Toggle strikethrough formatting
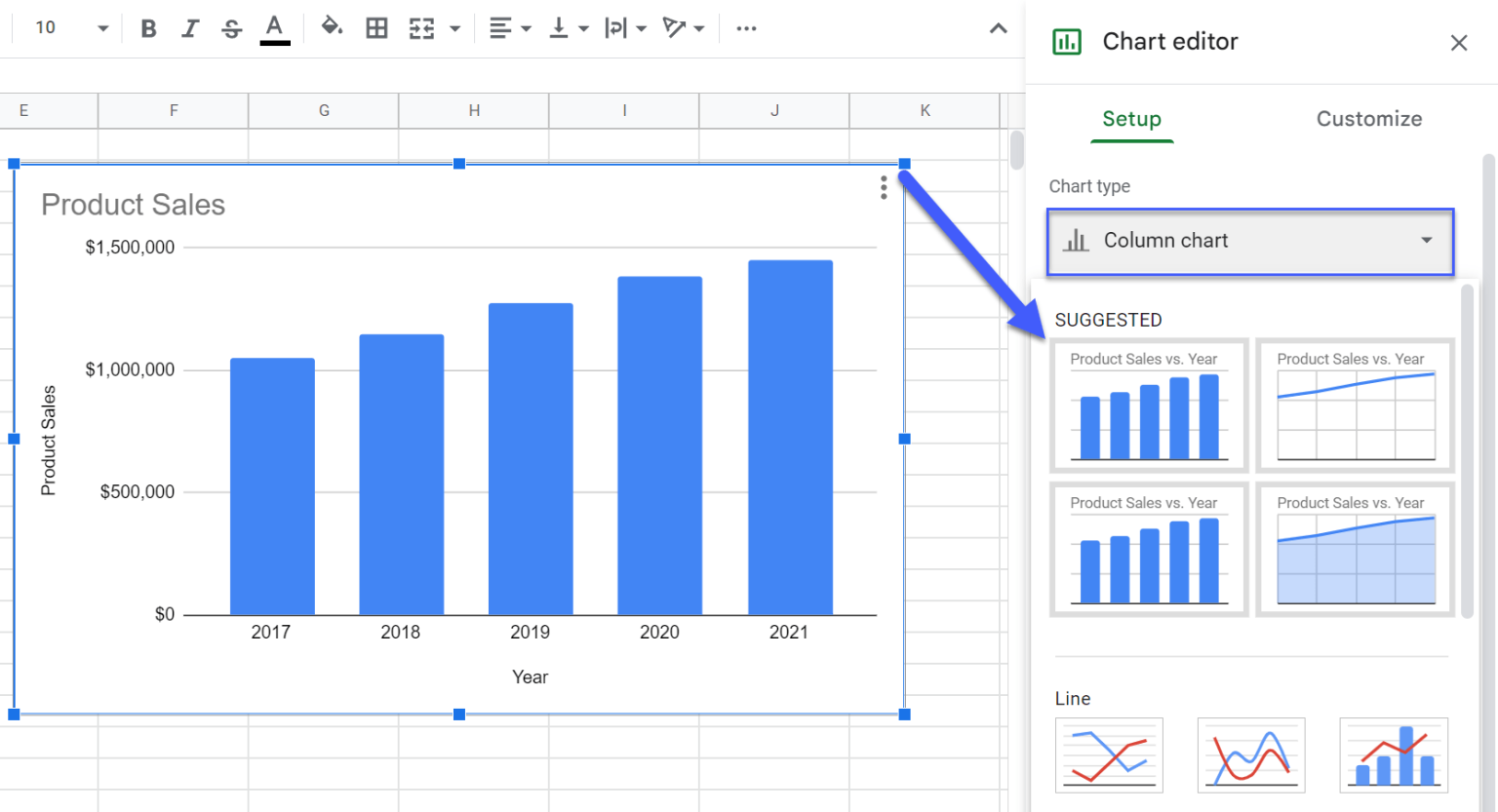 coord(231,27)
